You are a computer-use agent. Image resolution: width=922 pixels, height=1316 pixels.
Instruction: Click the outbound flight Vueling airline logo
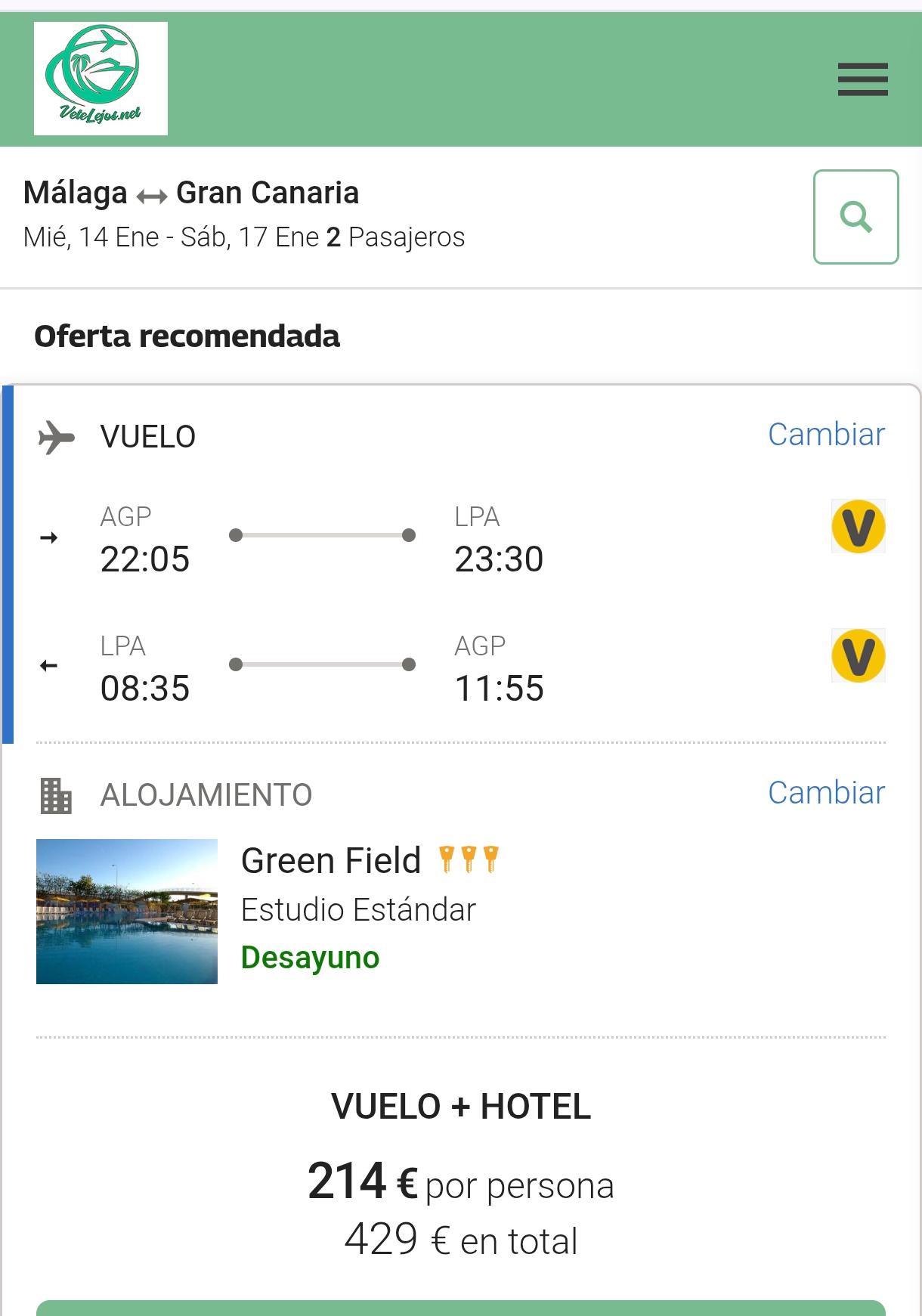tap(858, 527)
